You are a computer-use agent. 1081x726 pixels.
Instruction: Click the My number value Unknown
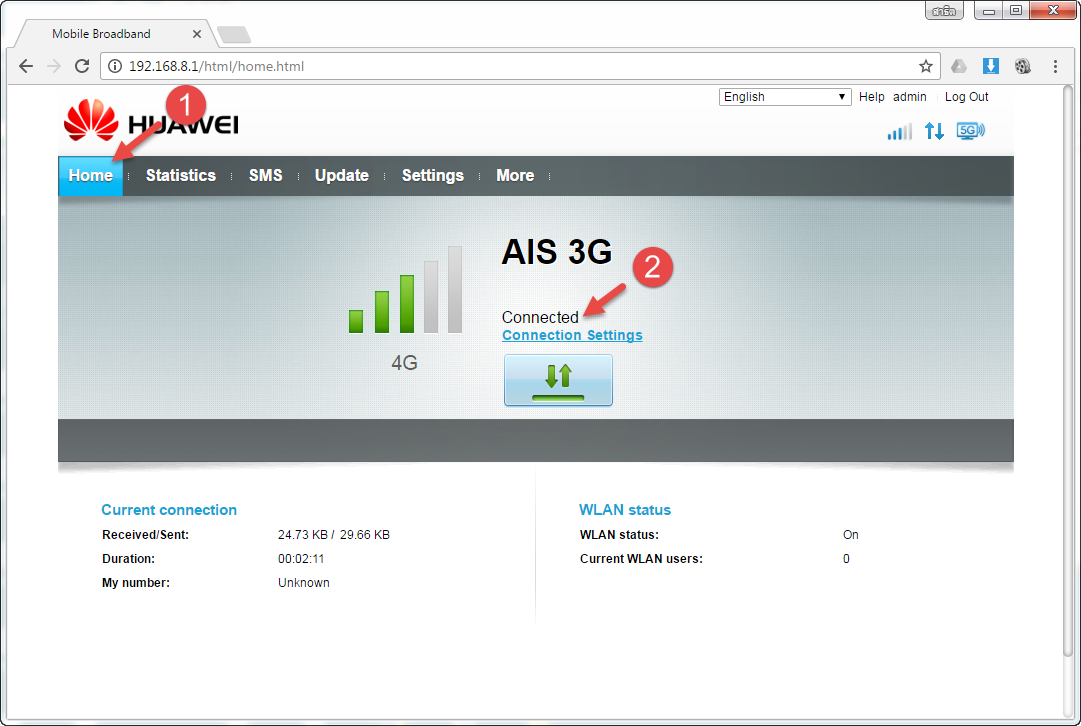(x=303, y=583)
